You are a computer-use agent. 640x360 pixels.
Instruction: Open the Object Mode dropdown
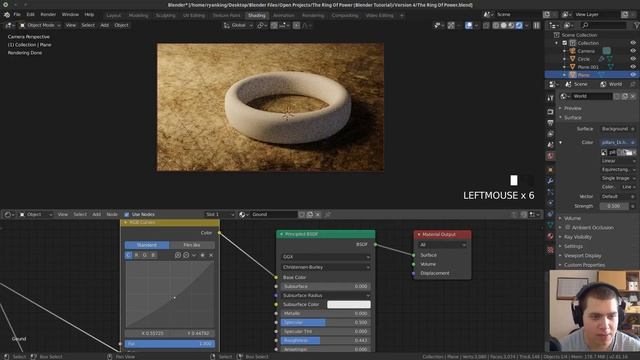click(x=40, y=25)
